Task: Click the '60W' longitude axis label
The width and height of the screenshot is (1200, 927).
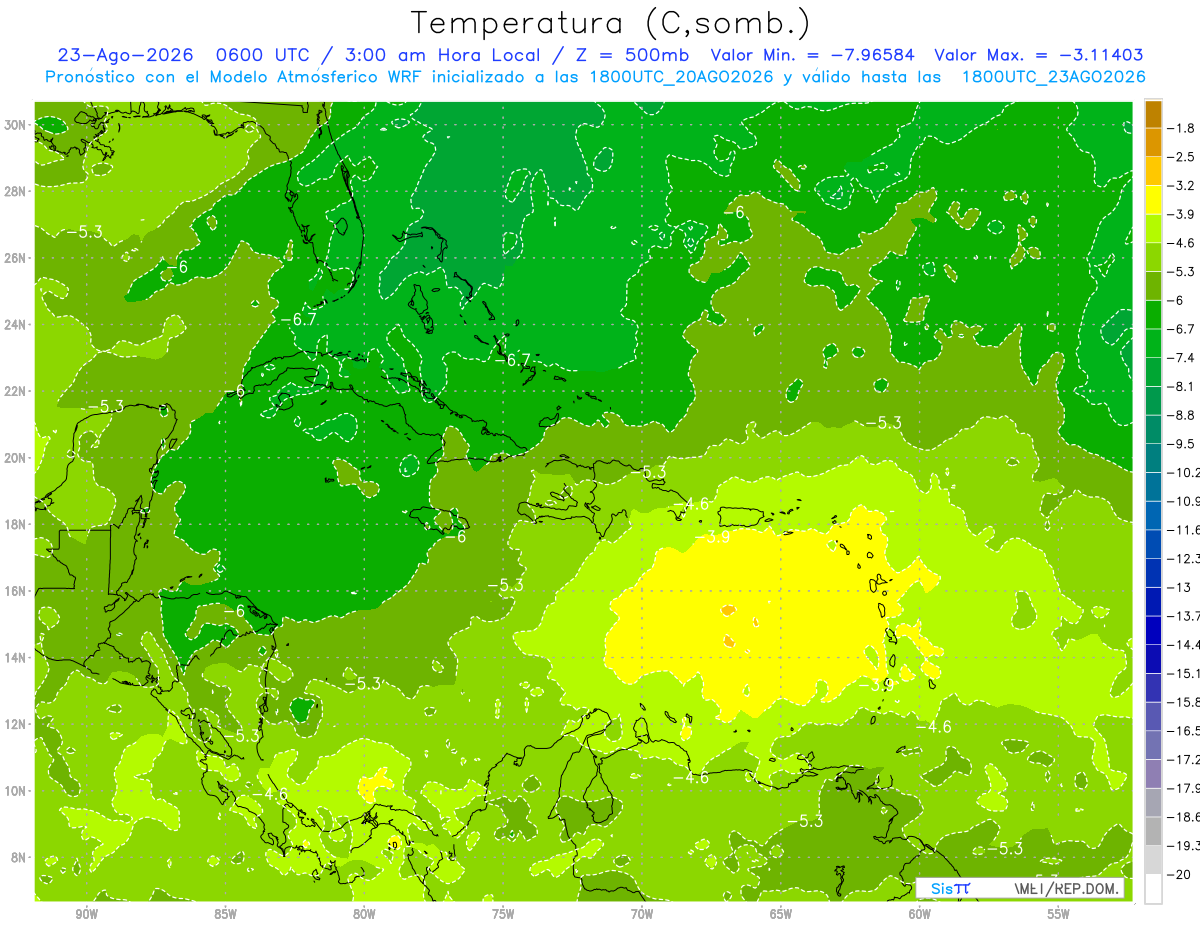Action: [920, 914]
